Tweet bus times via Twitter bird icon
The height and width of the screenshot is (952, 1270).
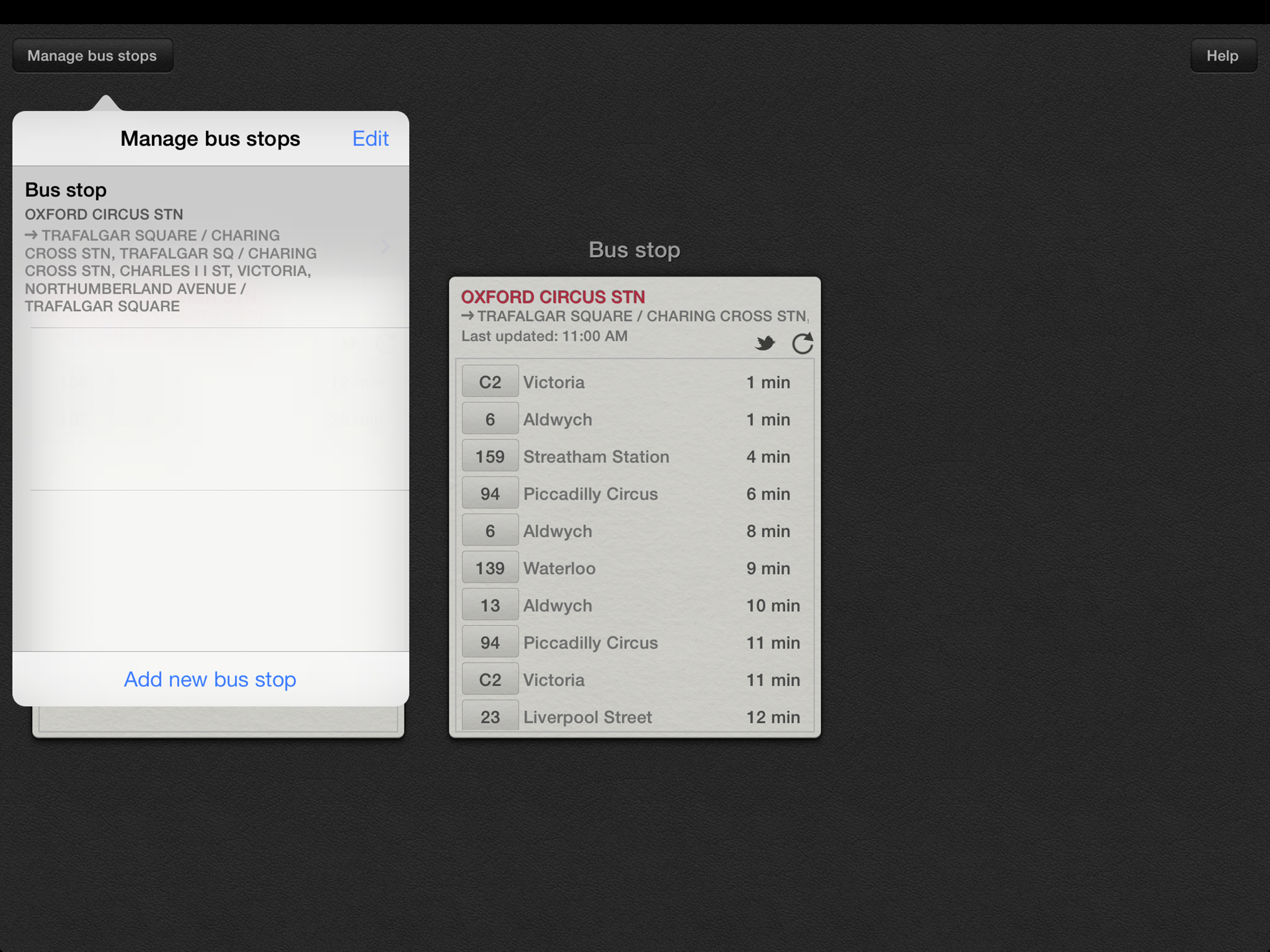coord(765,344)
